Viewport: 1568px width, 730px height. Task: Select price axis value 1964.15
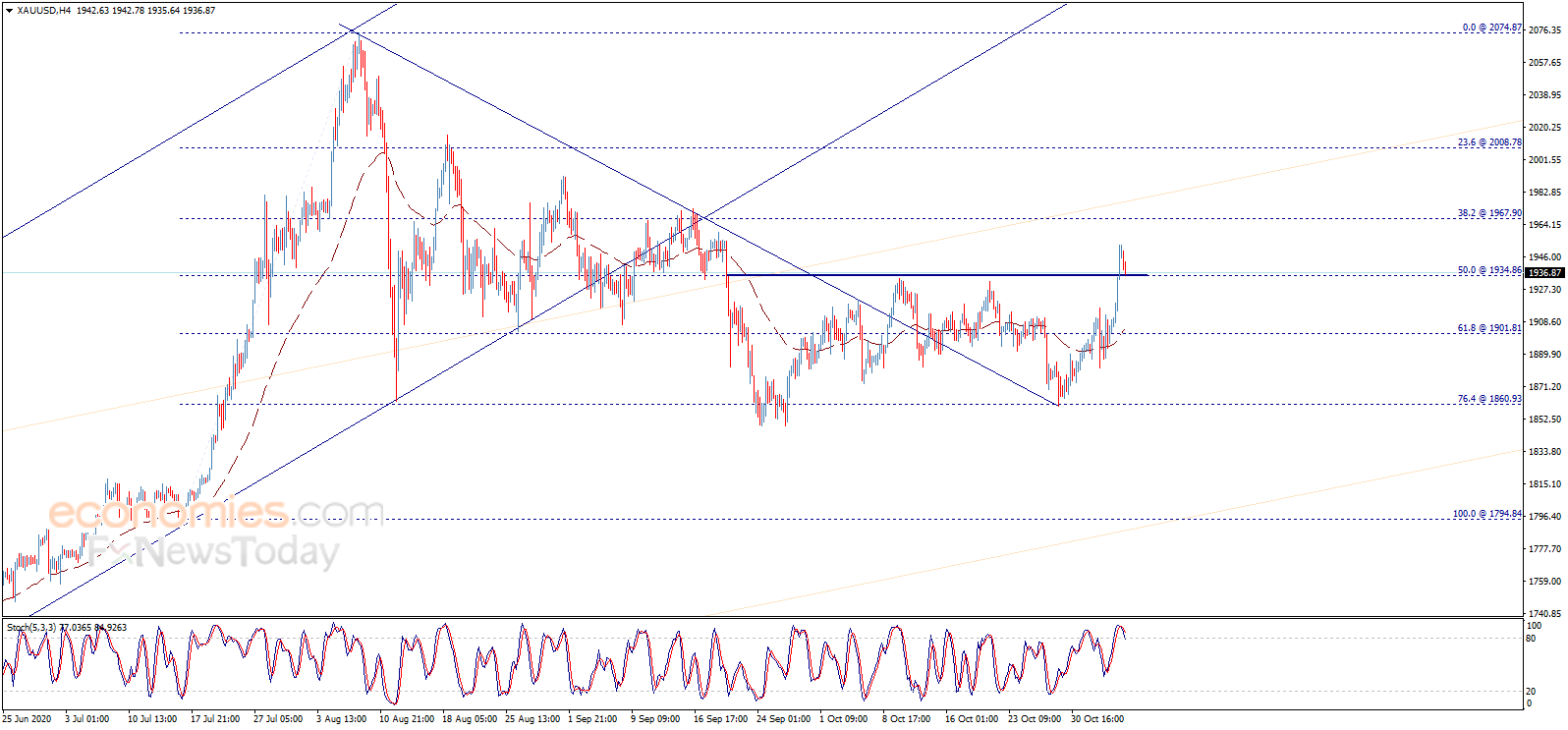click(1544, 225)
